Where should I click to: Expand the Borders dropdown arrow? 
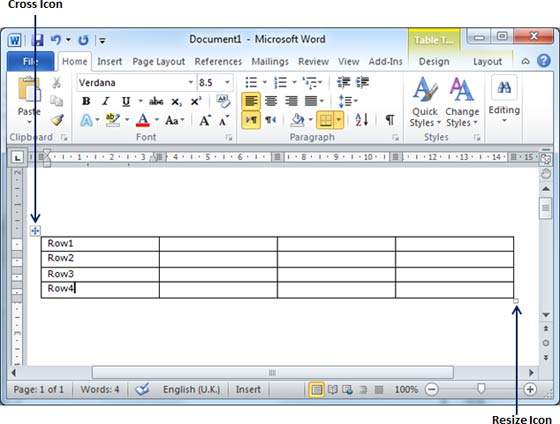339,120
